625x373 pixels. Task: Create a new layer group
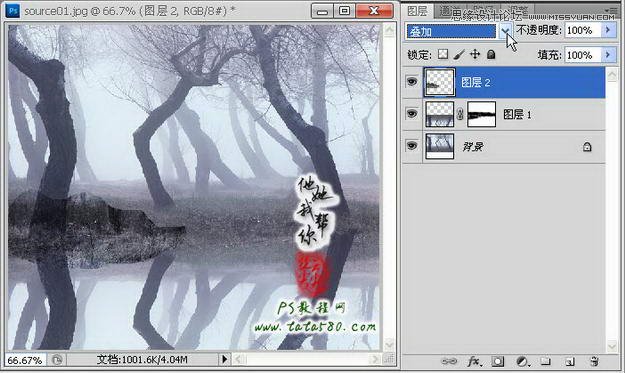pos(545,361)
